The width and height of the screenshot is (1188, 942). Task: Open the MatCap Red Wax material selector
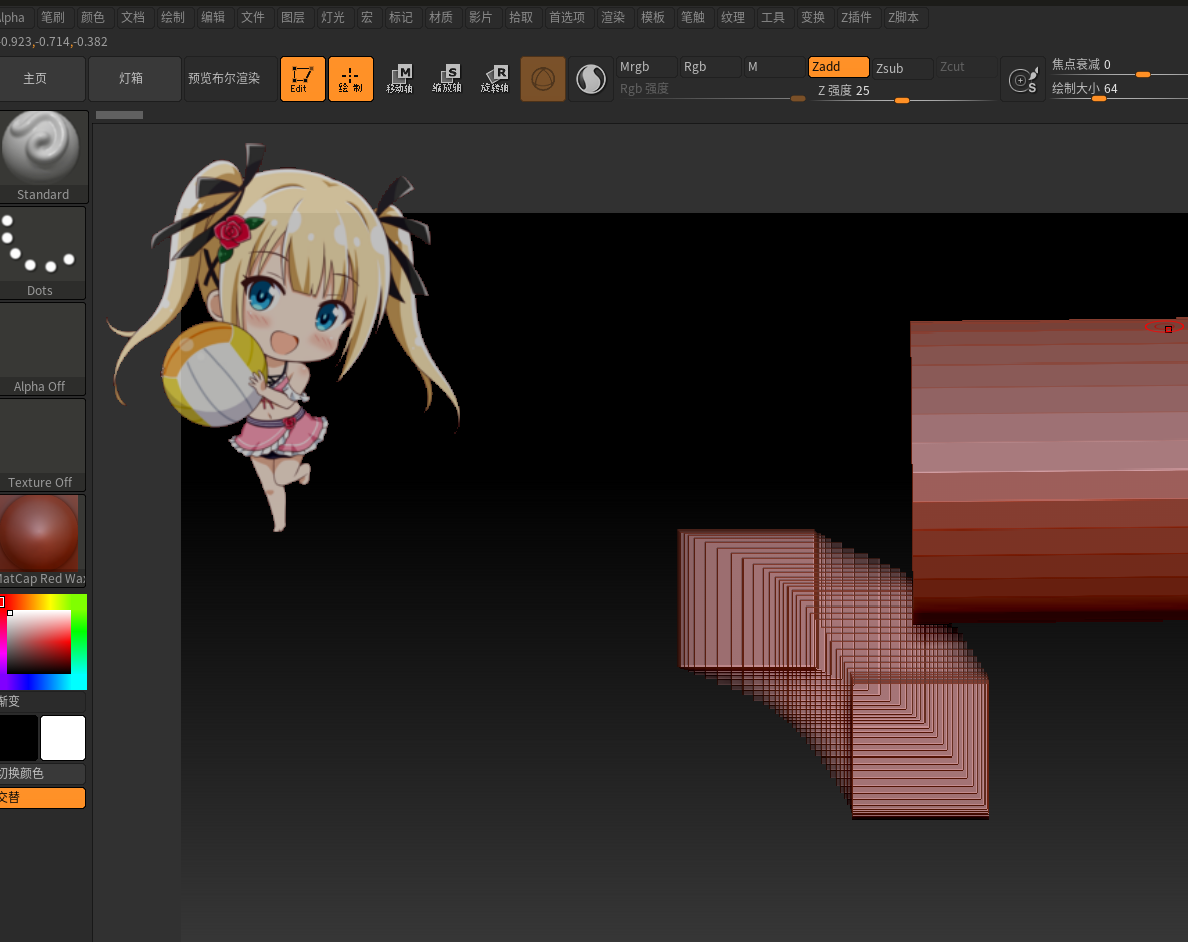tap(42, 541)
